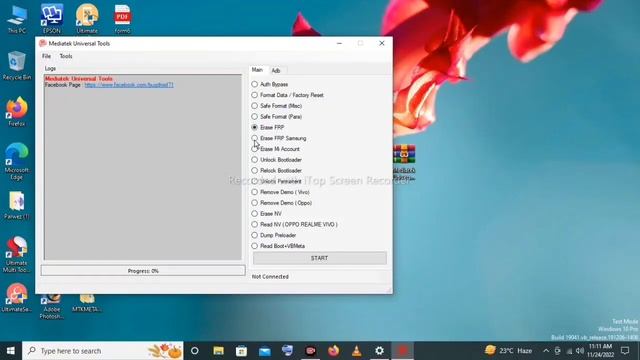Viewport: 640px width, 360px height.
Task: Click the volume speaker tray icon
Action: 580,351
